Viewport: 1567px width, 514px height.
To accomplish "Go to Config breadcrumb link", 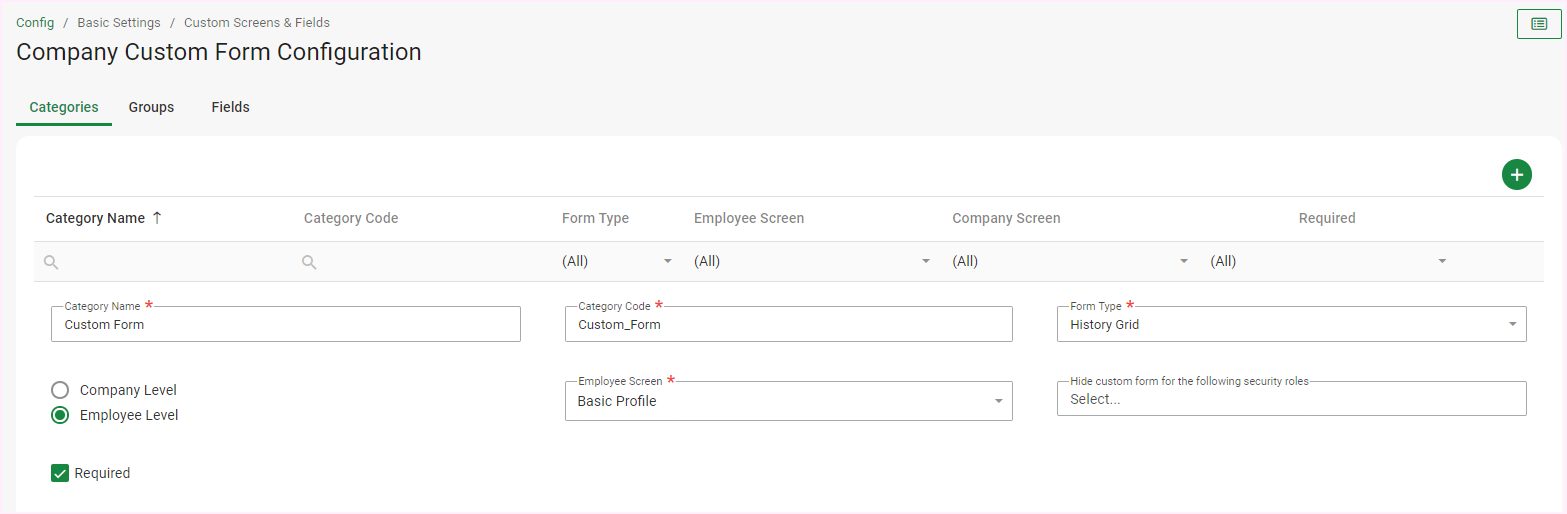I will point(35,22).
